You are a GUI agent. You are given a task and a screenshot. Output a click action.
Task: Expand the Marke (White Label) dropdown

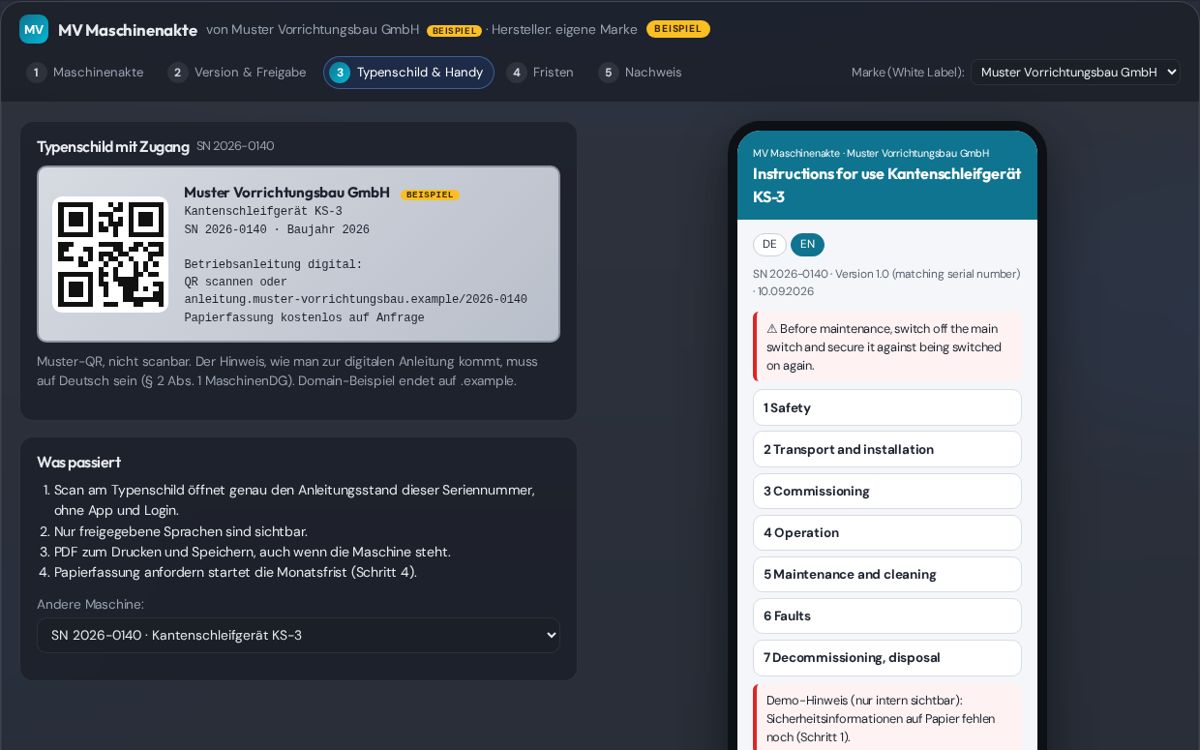pyautogui.click(x=1075, y=72)
